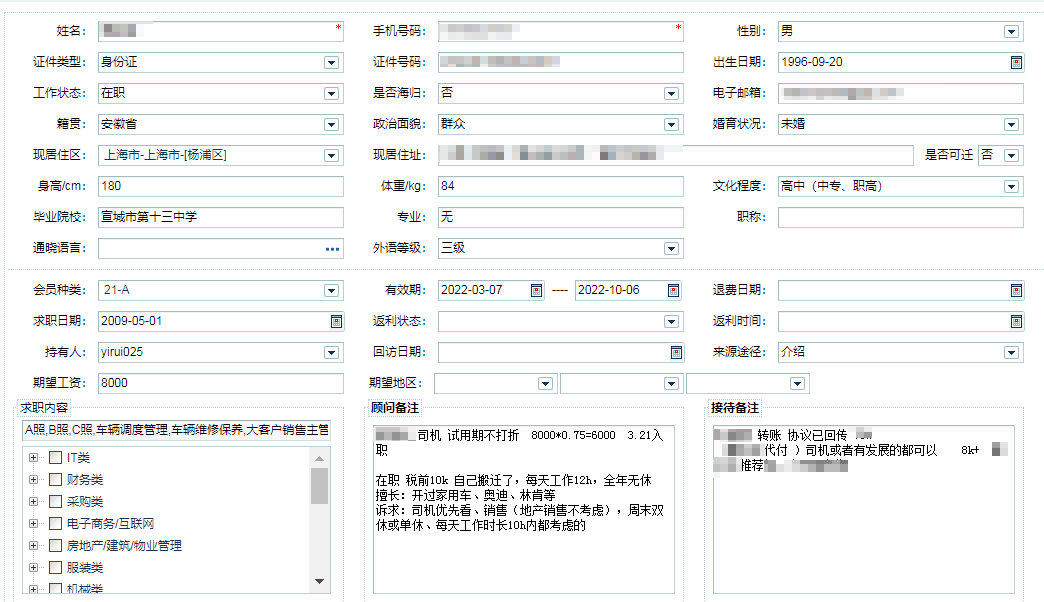Click the 专业 field showing 无

(561, 217)
